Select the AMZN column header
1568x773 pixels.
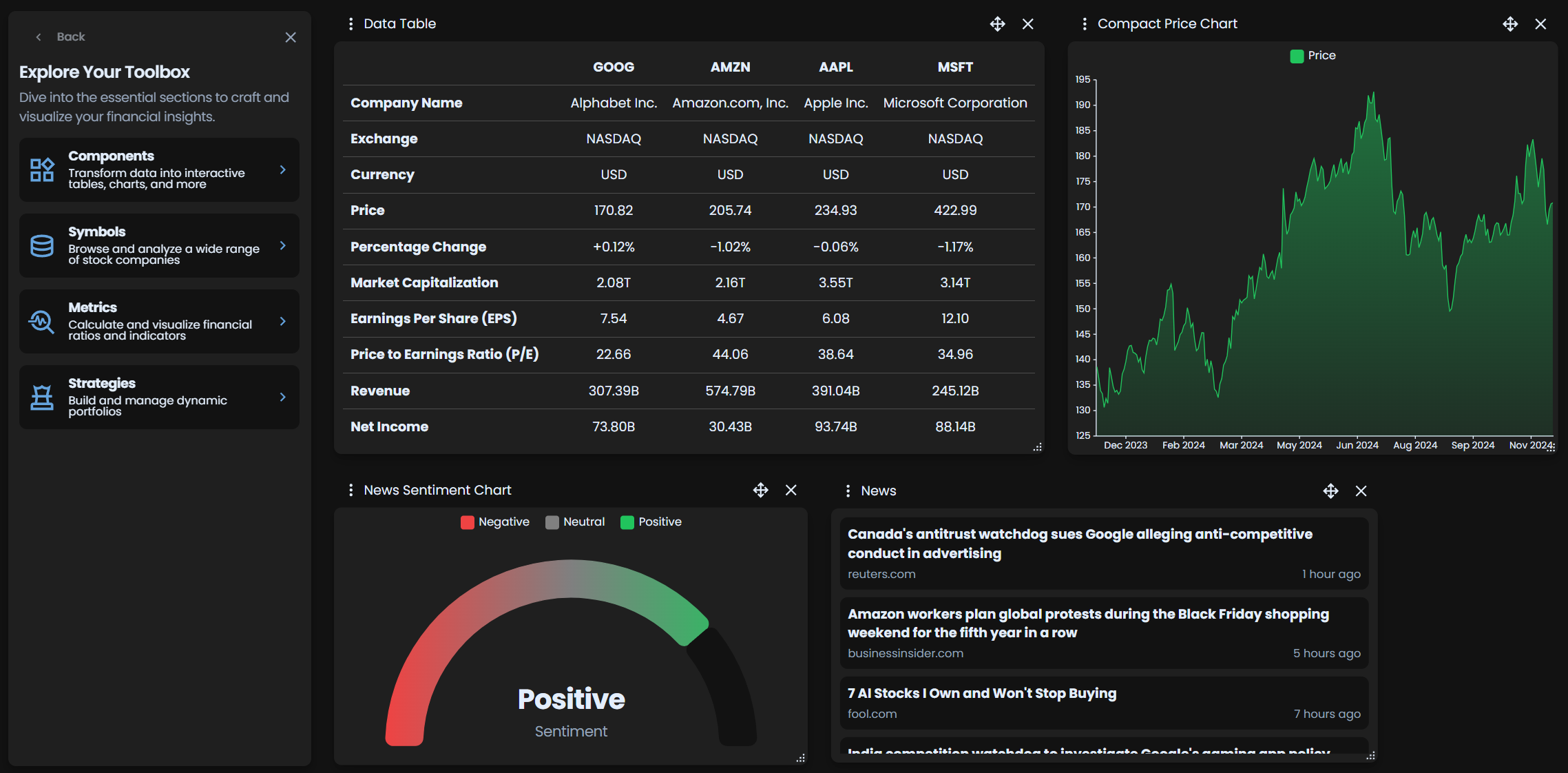tap(731, 67)
